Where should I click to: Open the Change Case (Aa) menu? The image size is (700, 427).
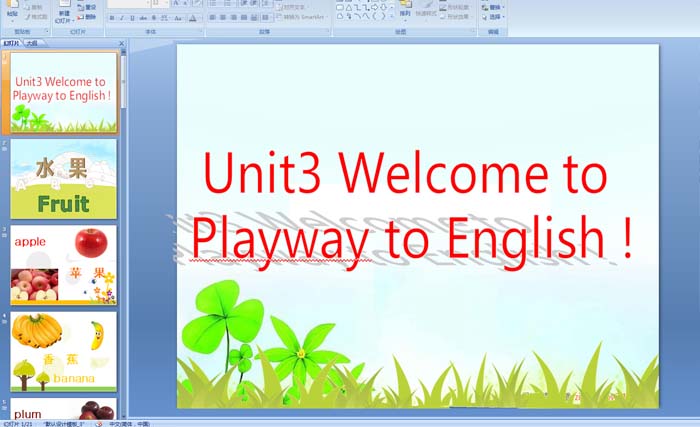pyautogui.click(x=178, y=18)
